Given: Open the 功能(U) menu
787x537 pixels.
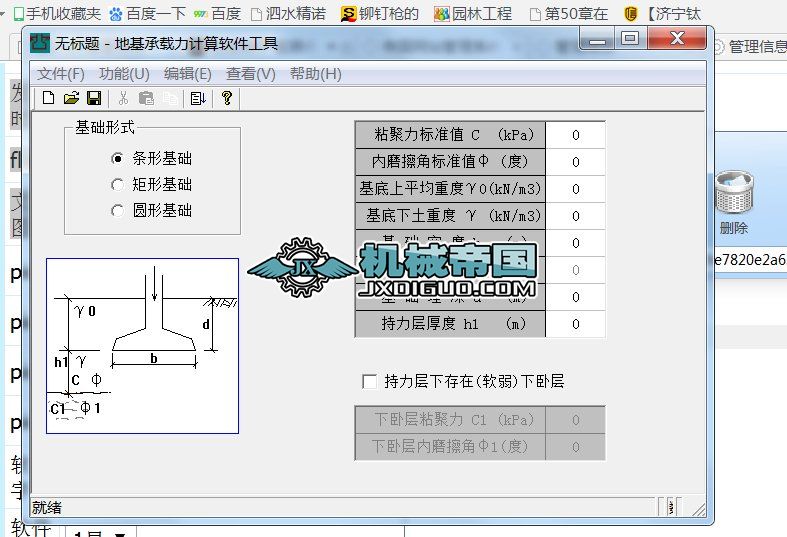Looking at the screenshot, I should (124, 74).
